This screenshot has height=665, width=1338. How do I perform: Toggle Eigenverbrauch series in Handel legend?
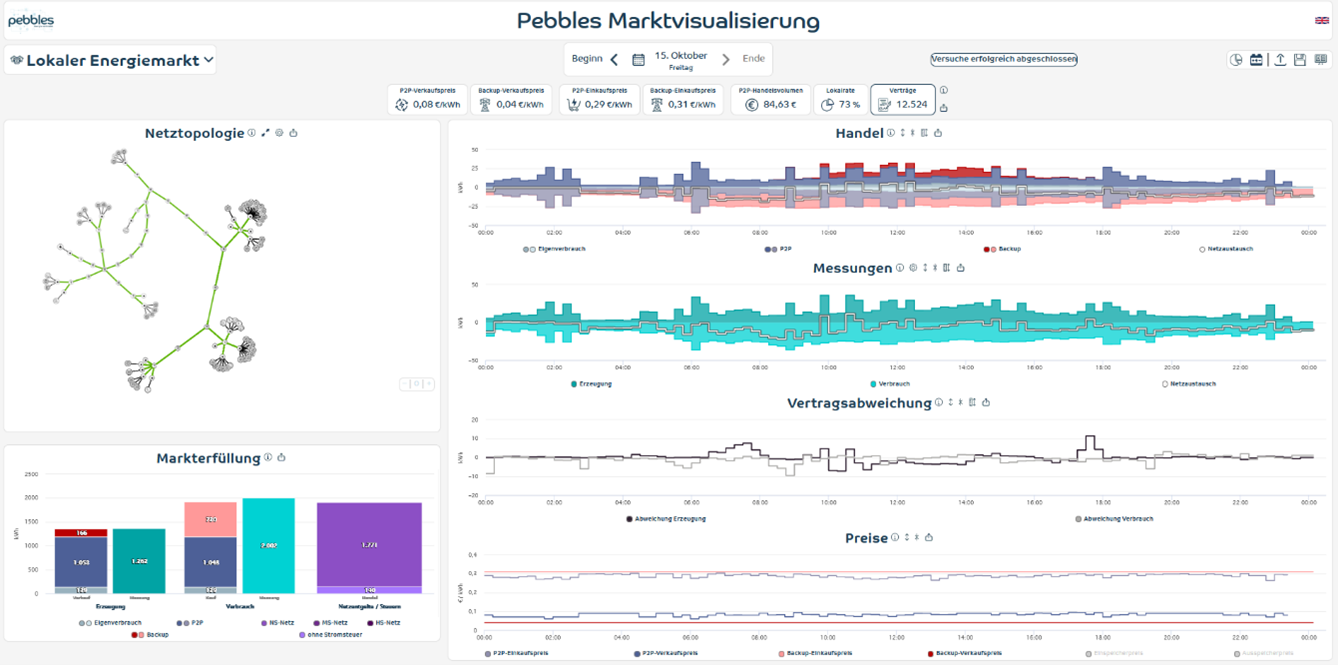(x=554, y=249)
